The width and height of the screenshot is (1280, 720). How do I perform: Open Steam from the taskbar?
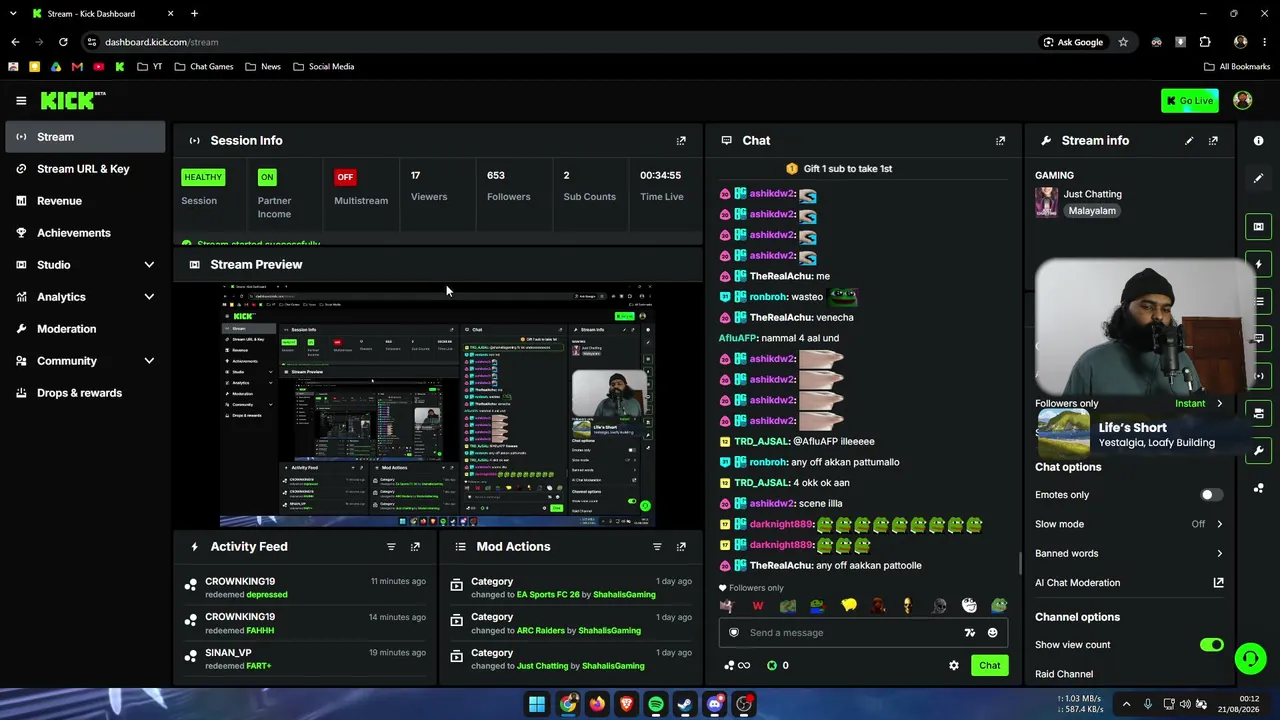click(x=685, y=704)
